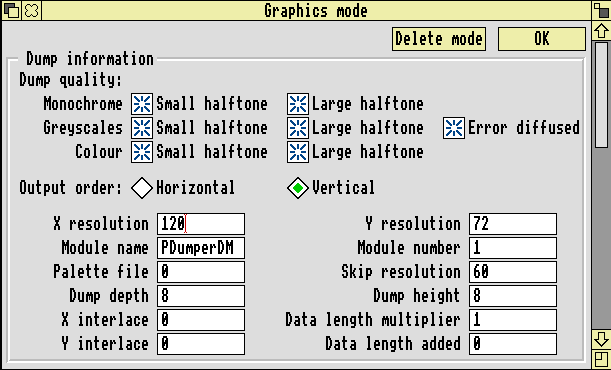
Task: Toggle Monochrome Small halftone option
Action: point(142,104)
